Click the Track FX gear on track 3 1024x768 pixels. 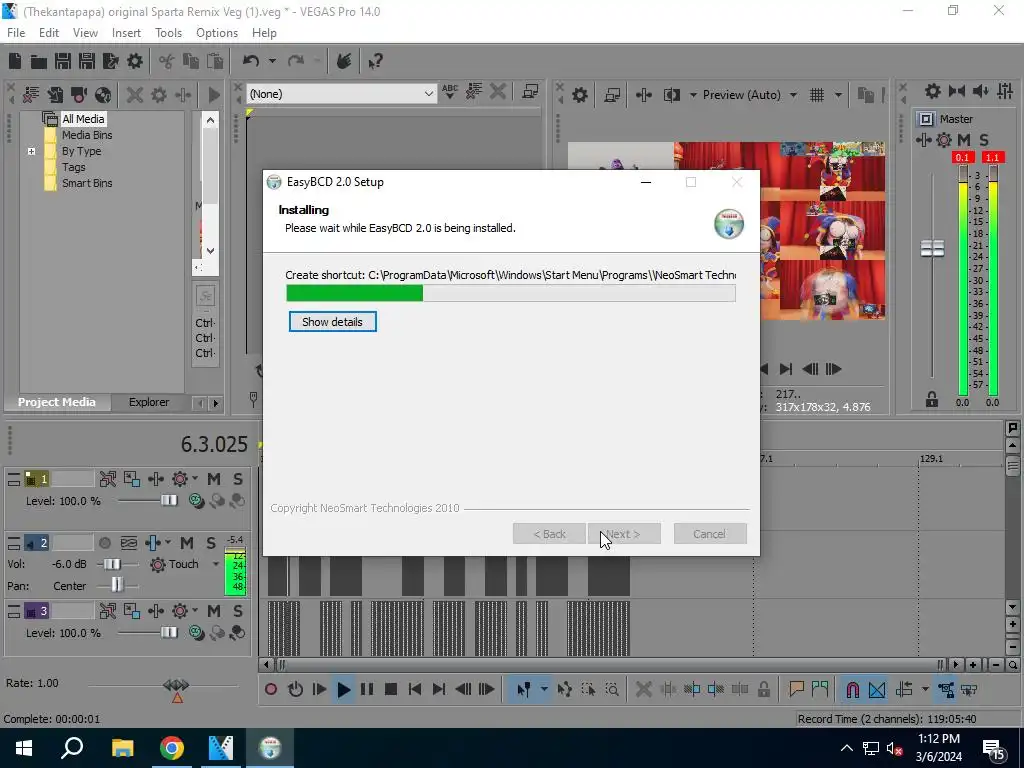(180, 611)
